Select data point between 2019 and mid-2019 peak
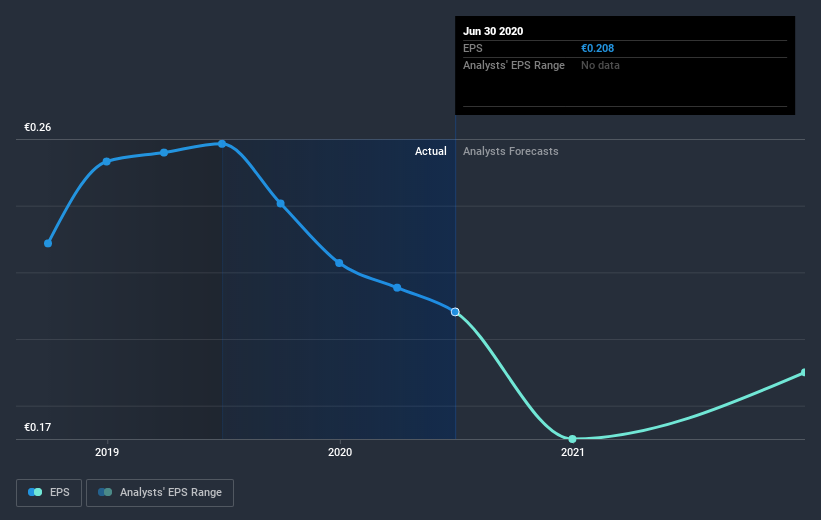The height and width of the screenshot is (520, 821). (x=164, y=152)
